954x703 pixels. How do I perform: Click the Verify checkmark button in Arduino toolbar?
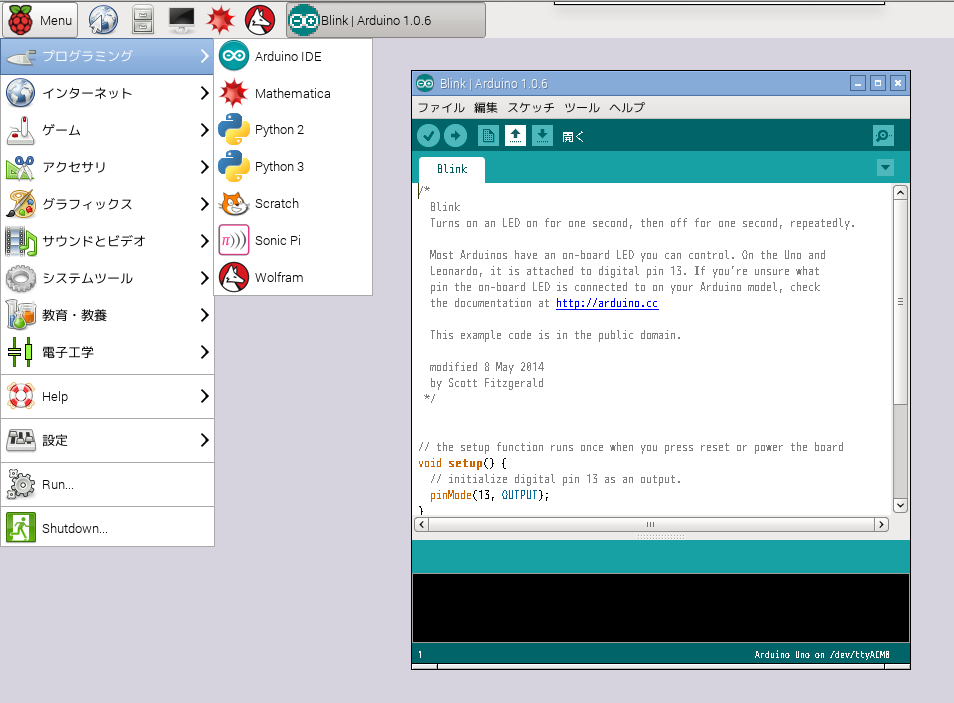428,135
